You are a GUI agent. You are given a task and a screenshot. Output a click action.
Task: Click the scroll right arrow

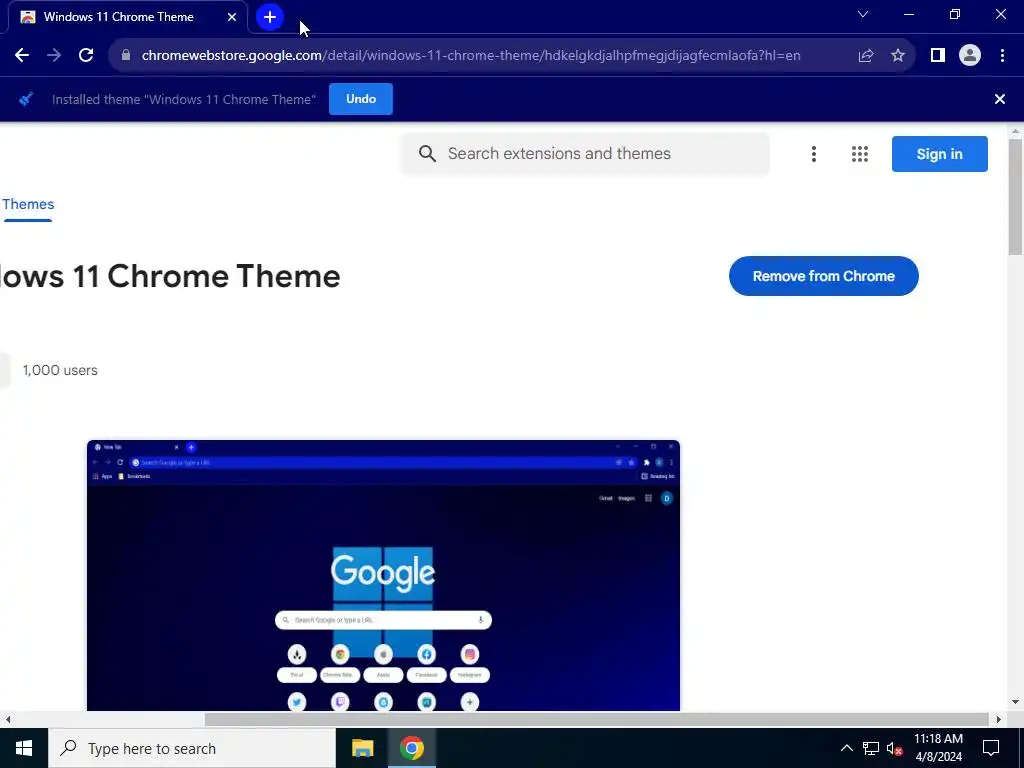tap(999, 720)
